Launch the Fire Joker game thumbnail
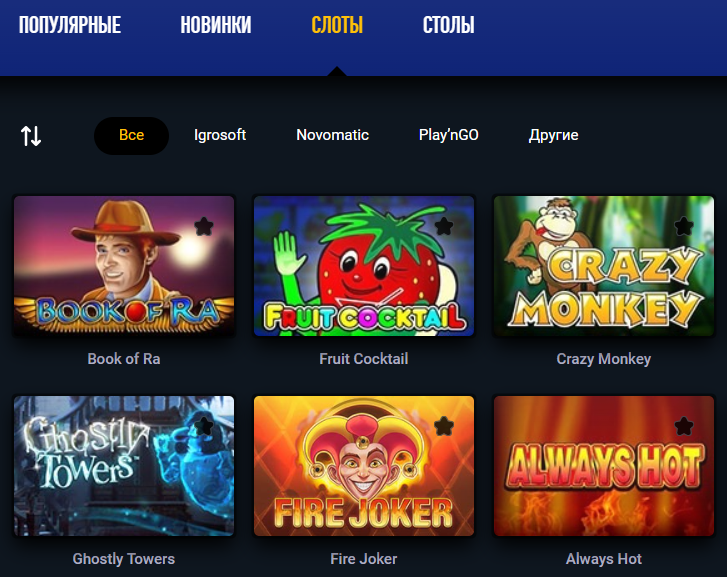 click(x=364, y=466)
